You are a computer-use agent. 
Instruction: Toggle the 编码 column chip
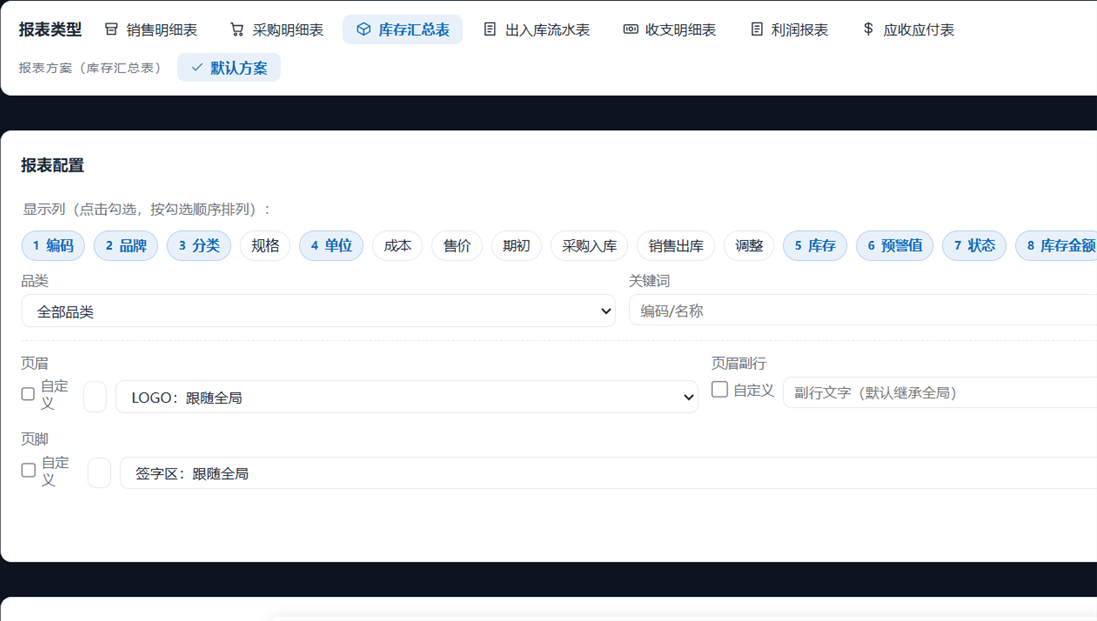tap(53, 245)
